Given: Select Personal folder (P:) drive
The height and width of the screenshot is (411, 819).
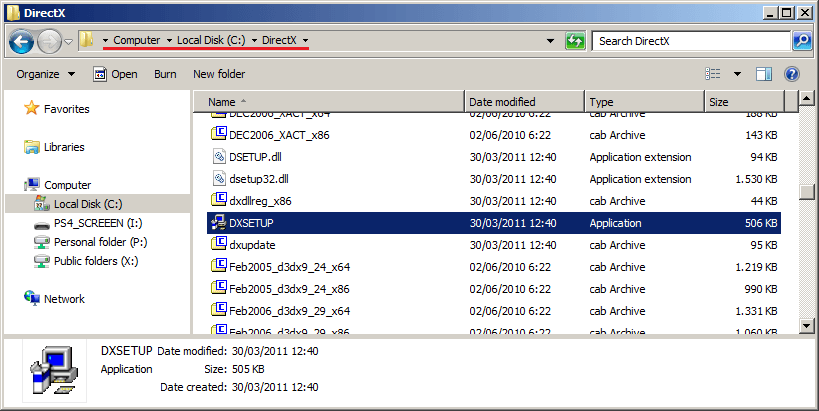Looking at the screenshot, I should (x=100, y=242).
